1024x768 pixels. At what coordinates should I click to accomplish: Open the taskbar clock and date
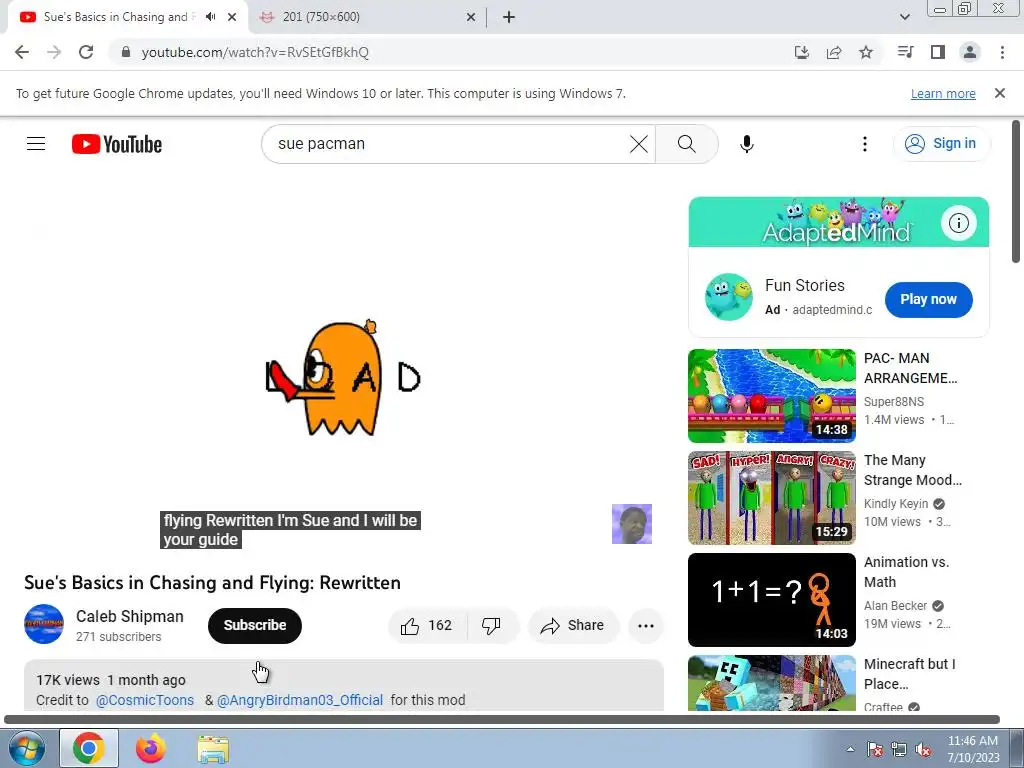click(x=973, y=749)
